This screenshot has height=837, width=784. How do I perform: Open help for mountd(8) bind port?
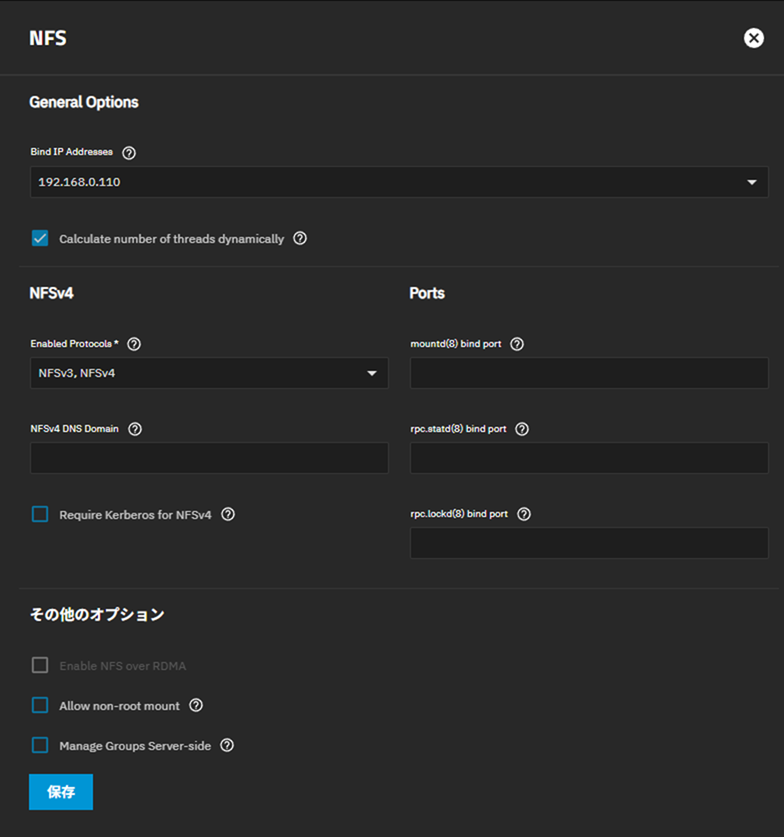[x=517, y=344]
